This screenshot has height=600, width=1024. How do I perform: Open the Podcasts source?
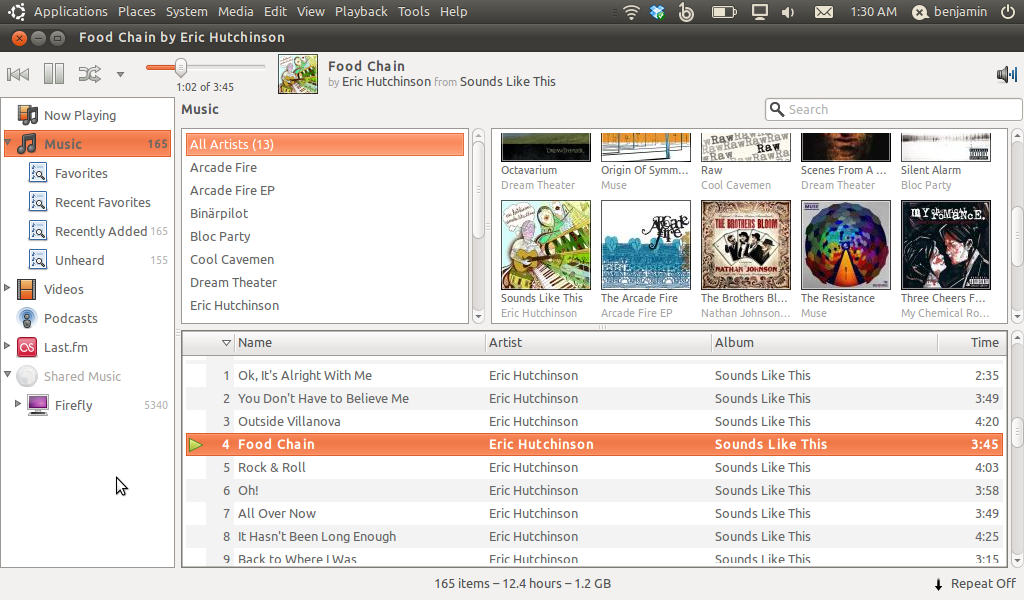(x=70, y=318)
